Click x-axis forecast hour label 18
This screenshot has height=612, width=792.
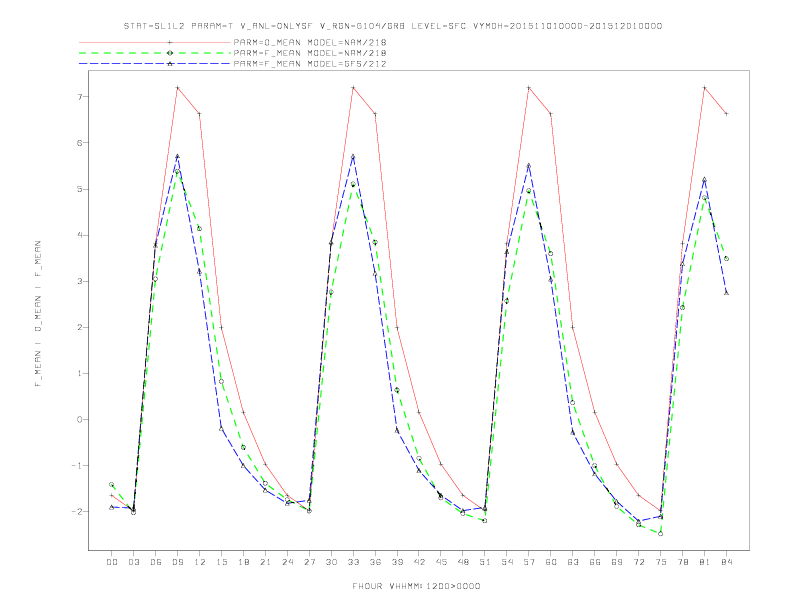pos(243,562)
